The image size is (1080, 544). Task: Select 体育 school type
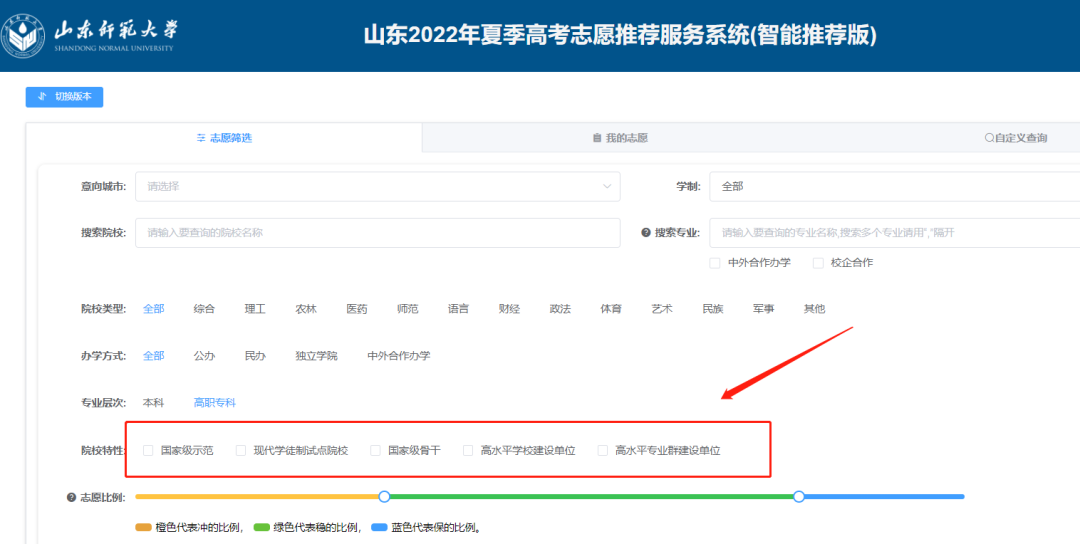611,309
